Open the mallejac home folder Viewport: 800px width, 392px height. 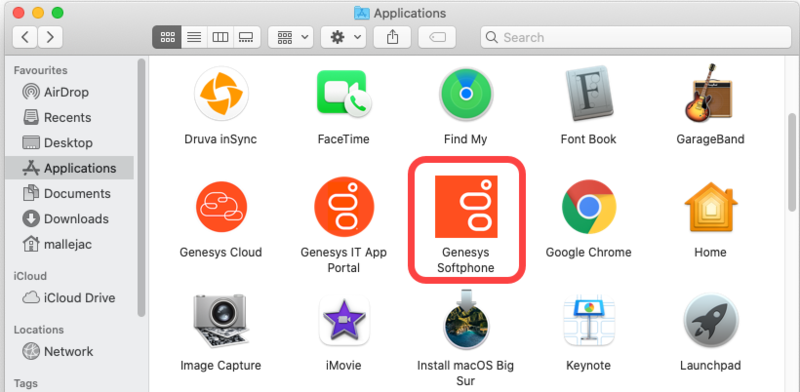[x=69, y=244]
